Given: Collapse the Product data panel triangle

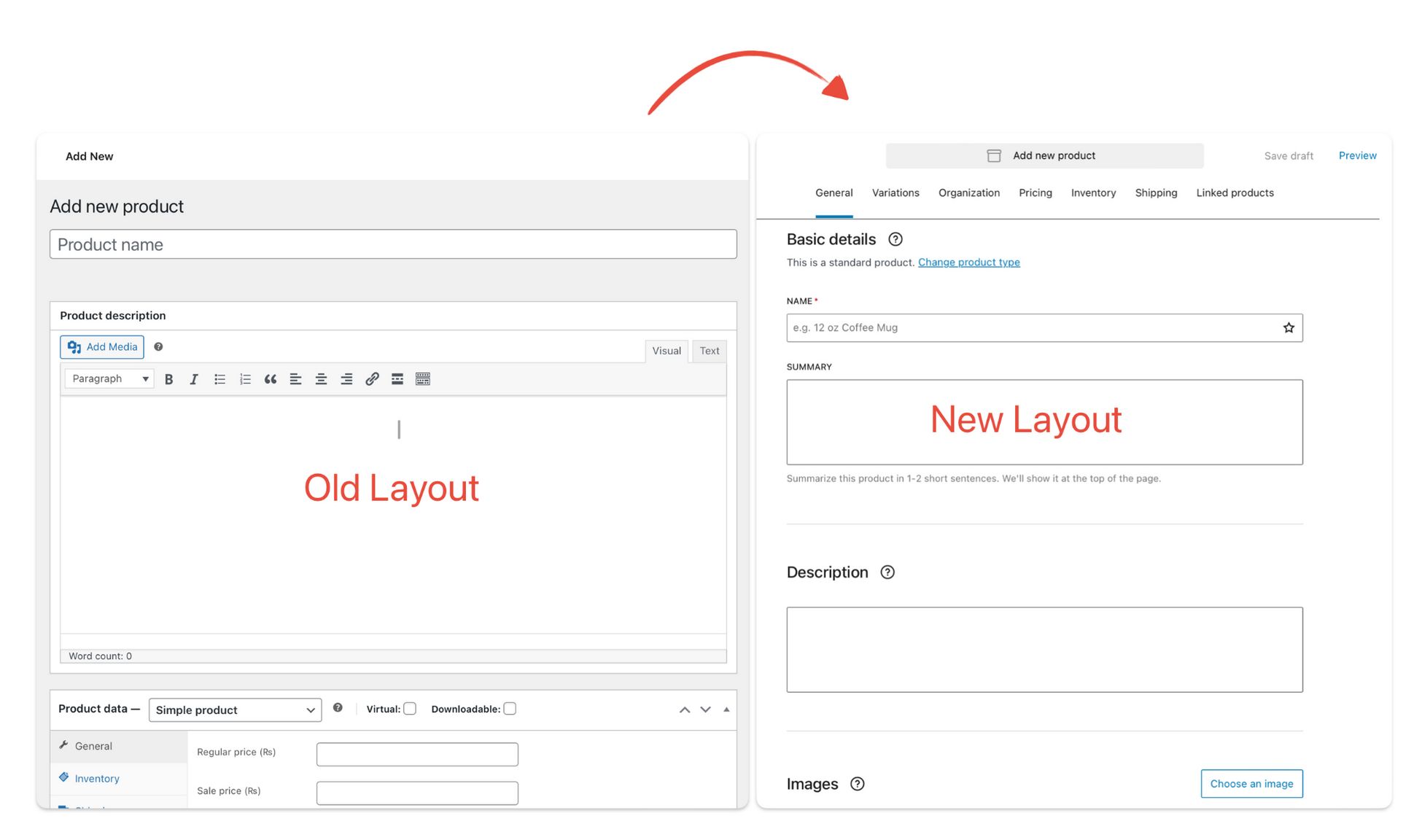Looking at the screenshot, I should pos(726,709).
